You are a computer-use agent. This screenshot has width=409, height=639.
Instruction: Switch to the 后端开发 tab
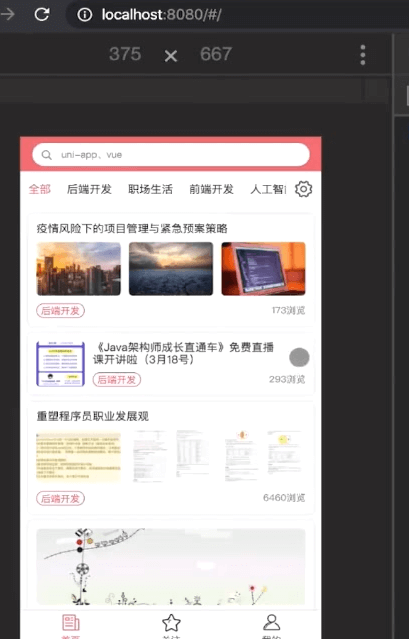click(x=89, y=189)
